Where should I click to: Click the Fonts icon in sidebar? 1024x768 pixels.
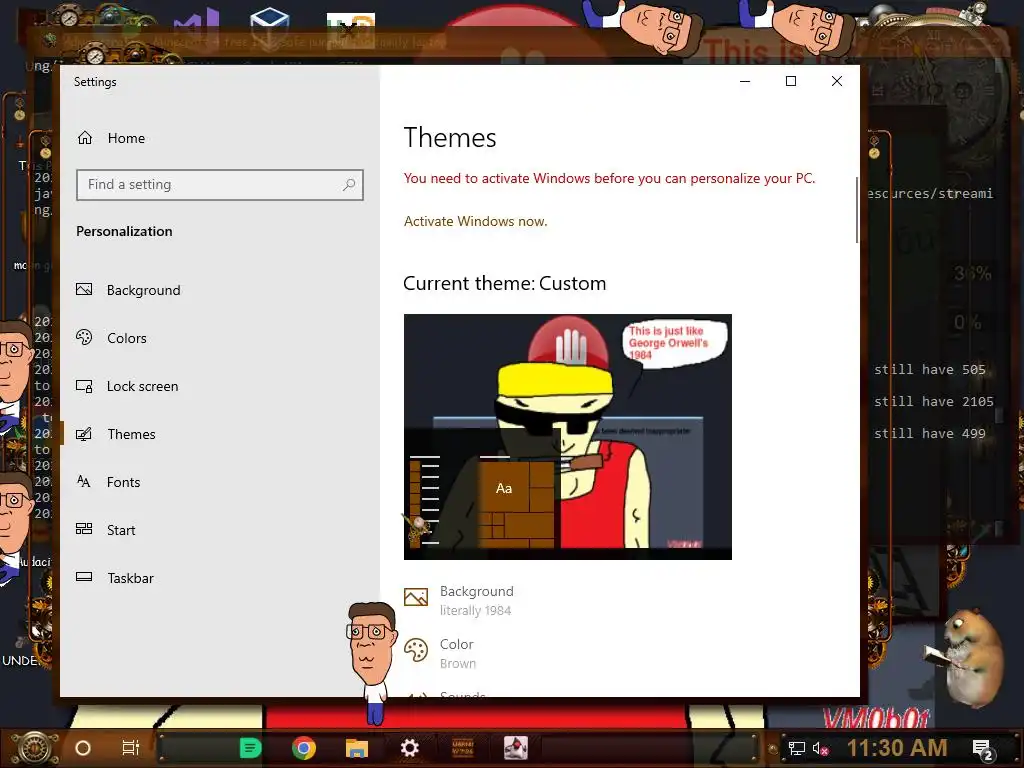pyautogui.click(x=84, y=481)
